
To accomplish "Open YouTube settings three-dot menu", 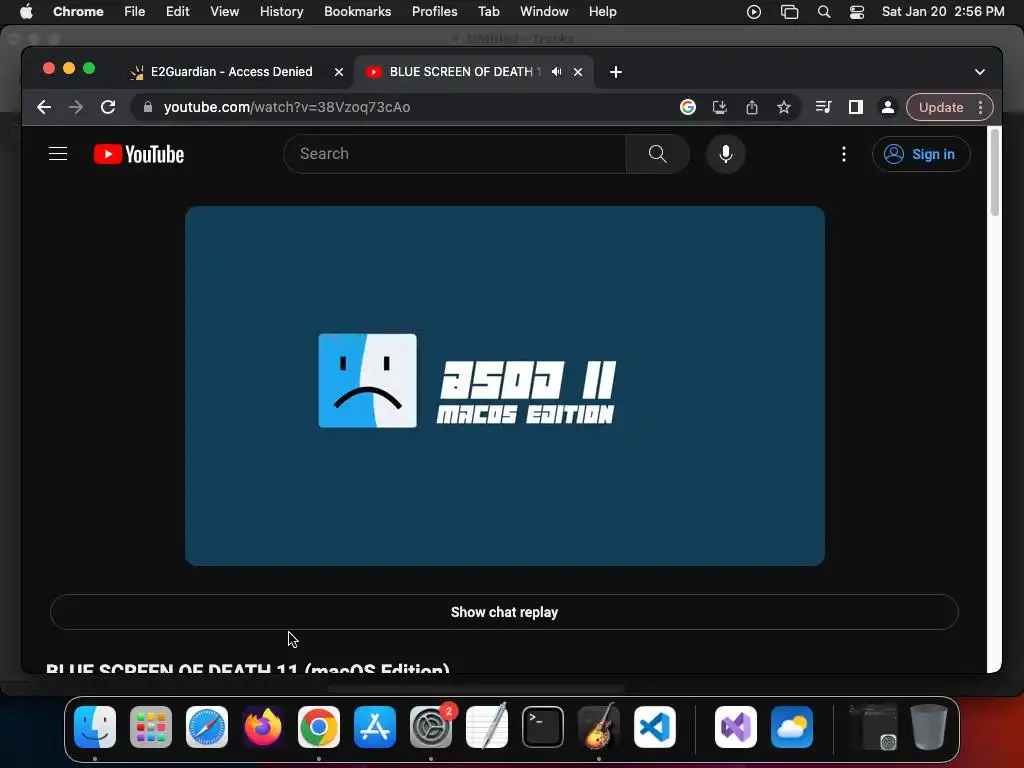I will coord(844,154).
